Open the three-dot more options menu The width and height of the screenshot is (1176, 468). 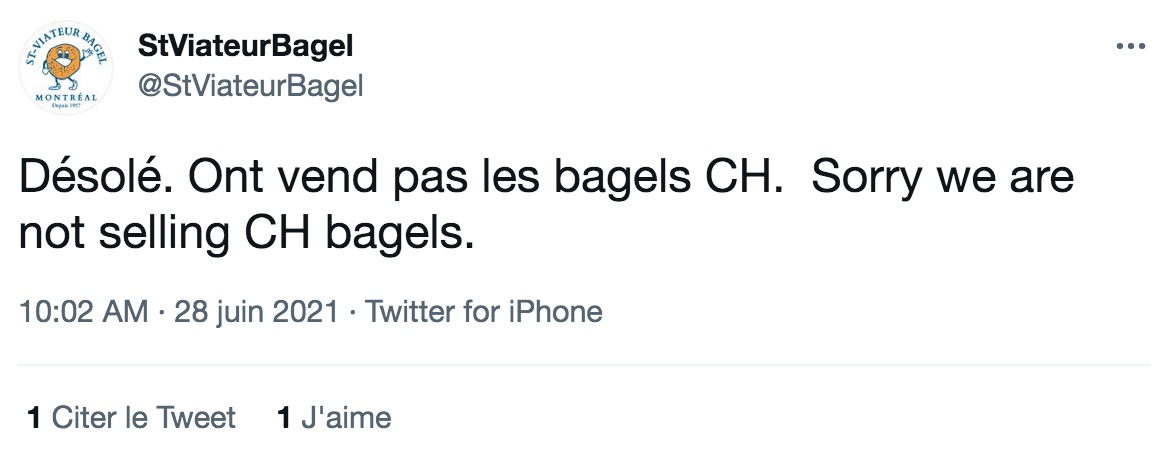coord(1131,46)
